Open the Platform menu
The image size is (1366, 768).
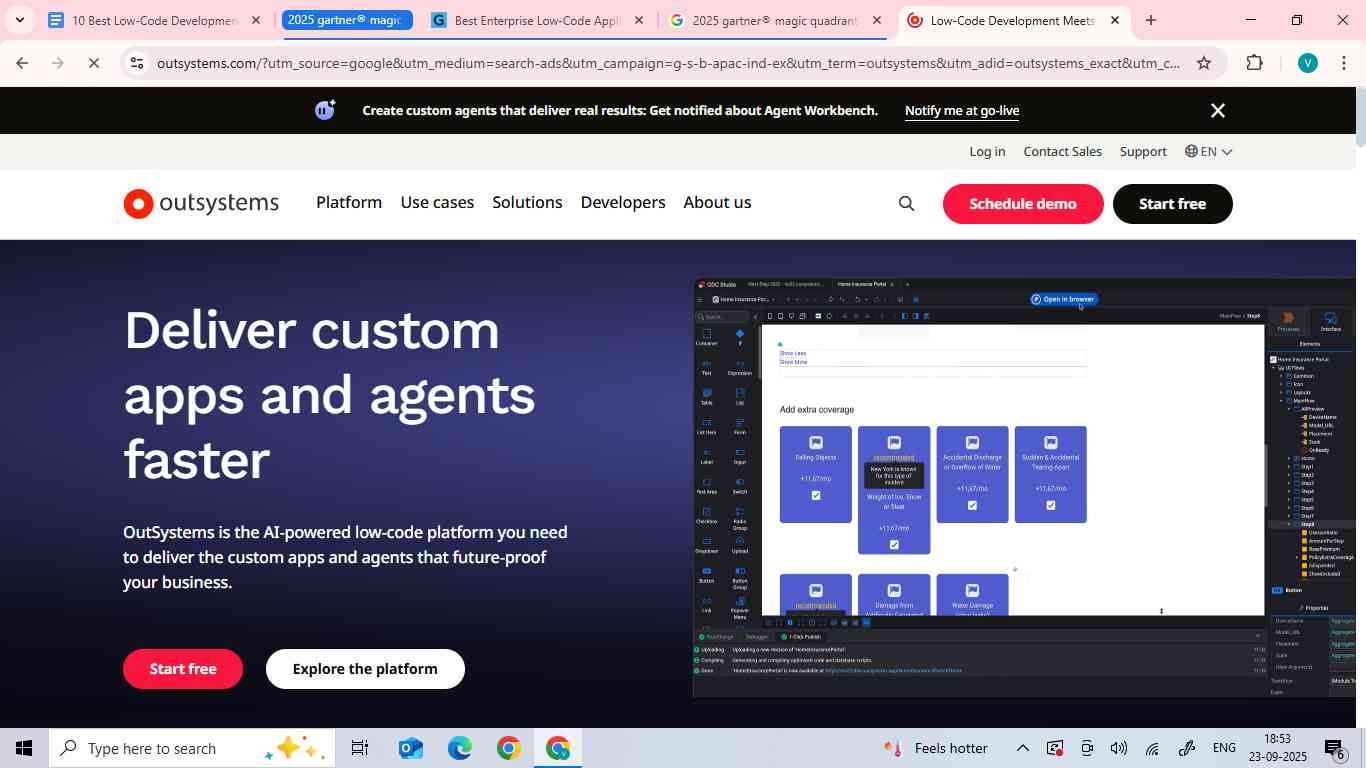[x=348, y=203]
